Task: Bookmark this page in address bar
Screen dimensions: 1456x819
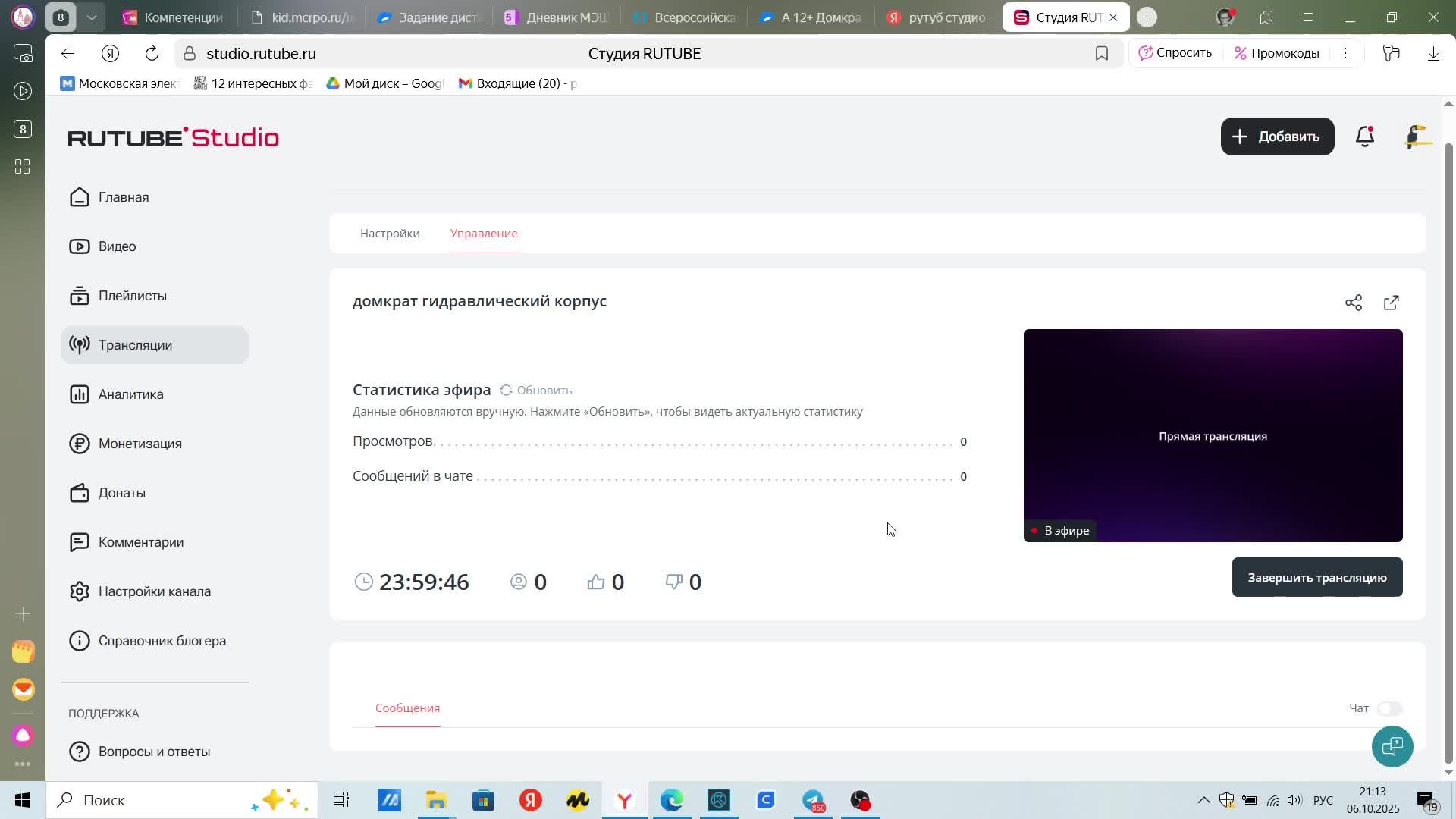Action: [x=1102, y=53]
